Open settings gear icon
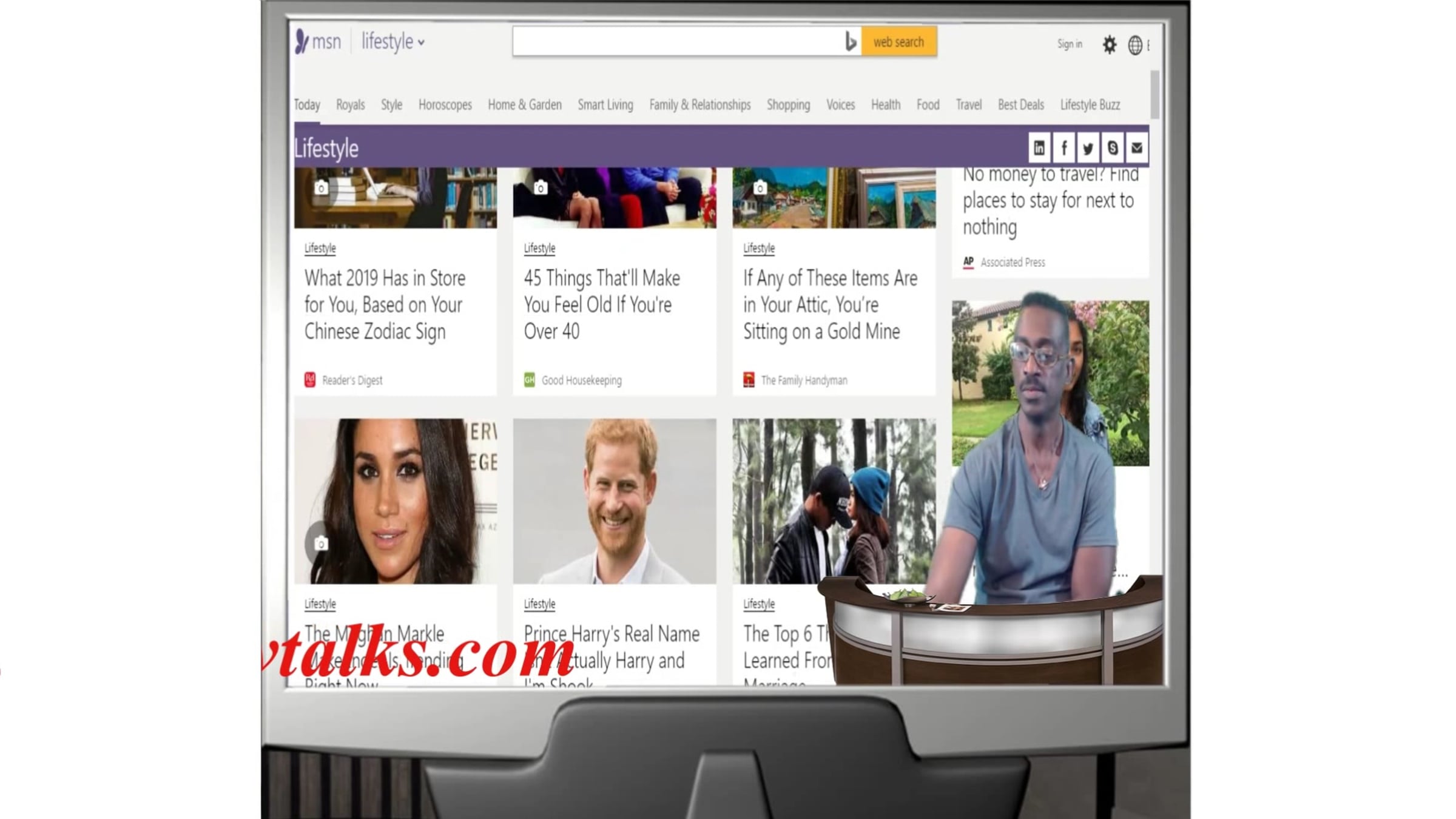The height and width of the screenshot is (819, 1456). pyautogui.click(x=1109, y=44)
